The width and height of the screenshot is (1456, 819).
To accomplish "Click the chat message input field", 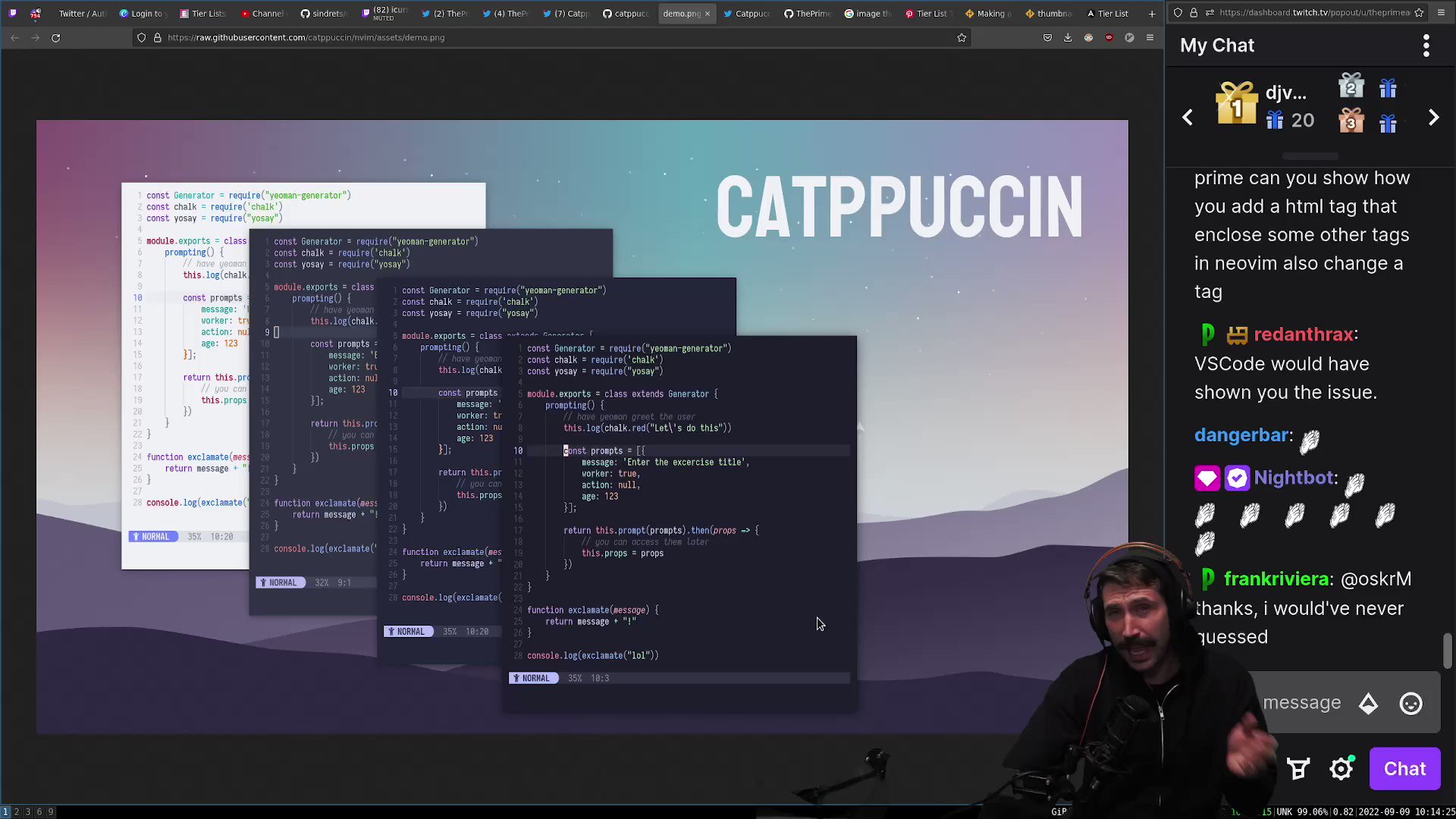I will pos(1301,703).
